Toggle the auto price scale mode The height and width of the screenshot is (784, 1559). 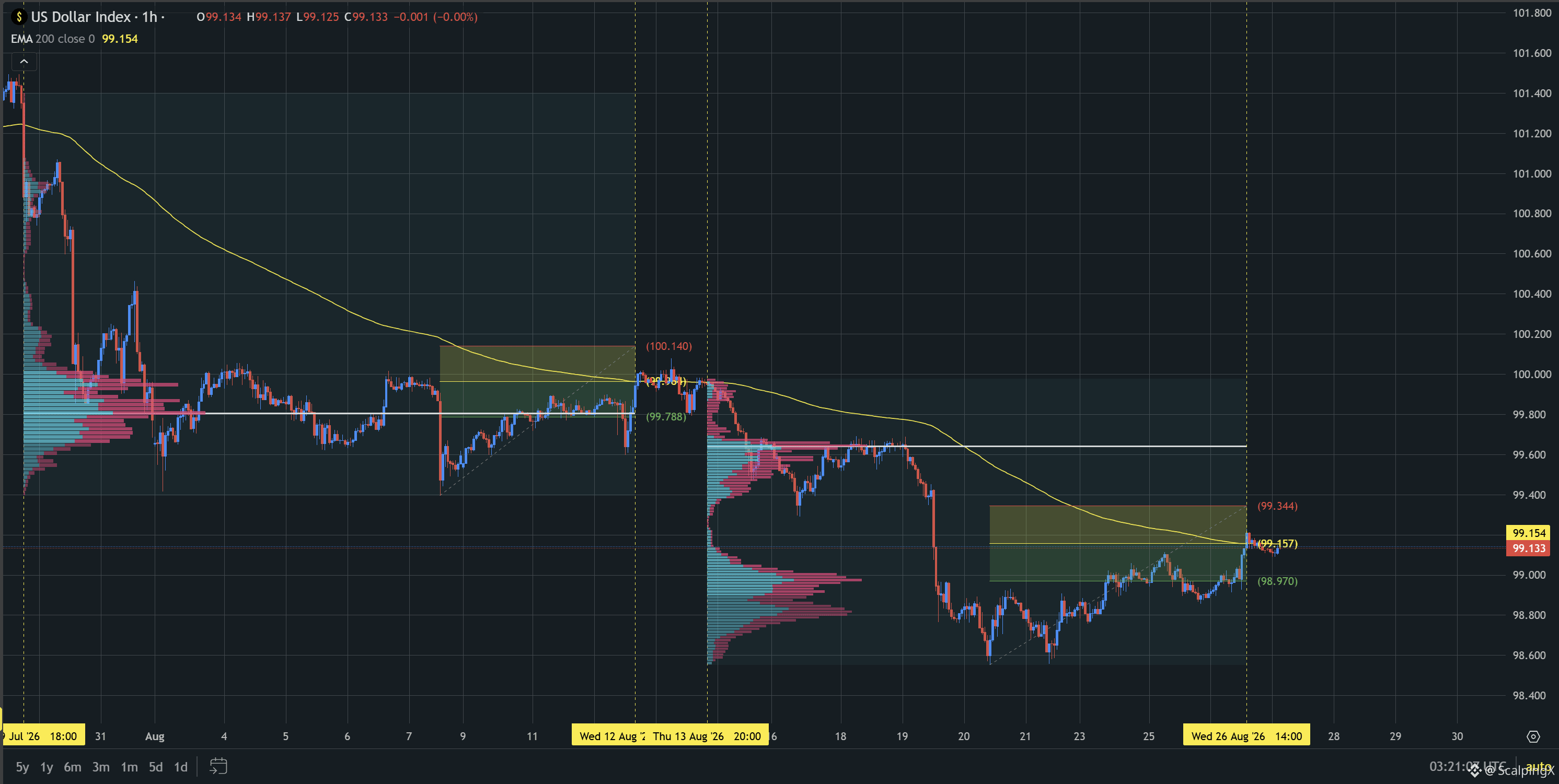pyautogui.click(x=1538, y=766)
